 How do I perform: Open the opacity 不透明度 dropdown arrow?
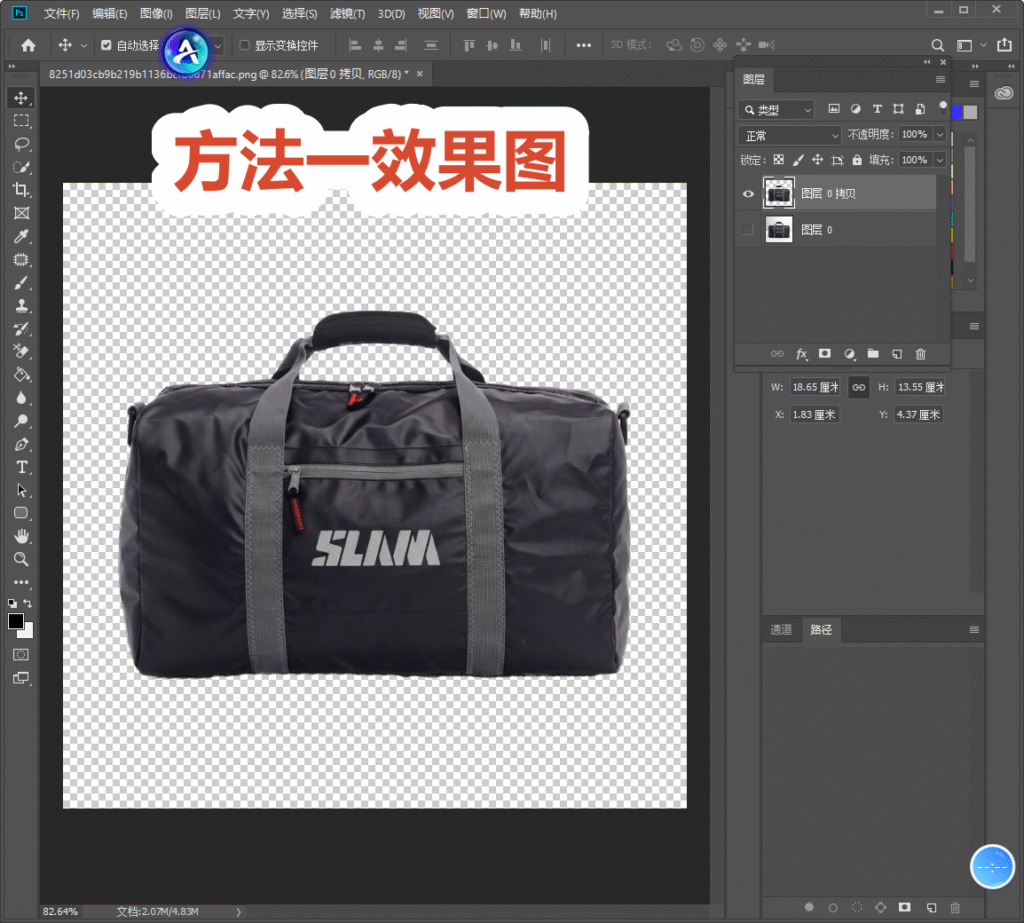point(940,135)
